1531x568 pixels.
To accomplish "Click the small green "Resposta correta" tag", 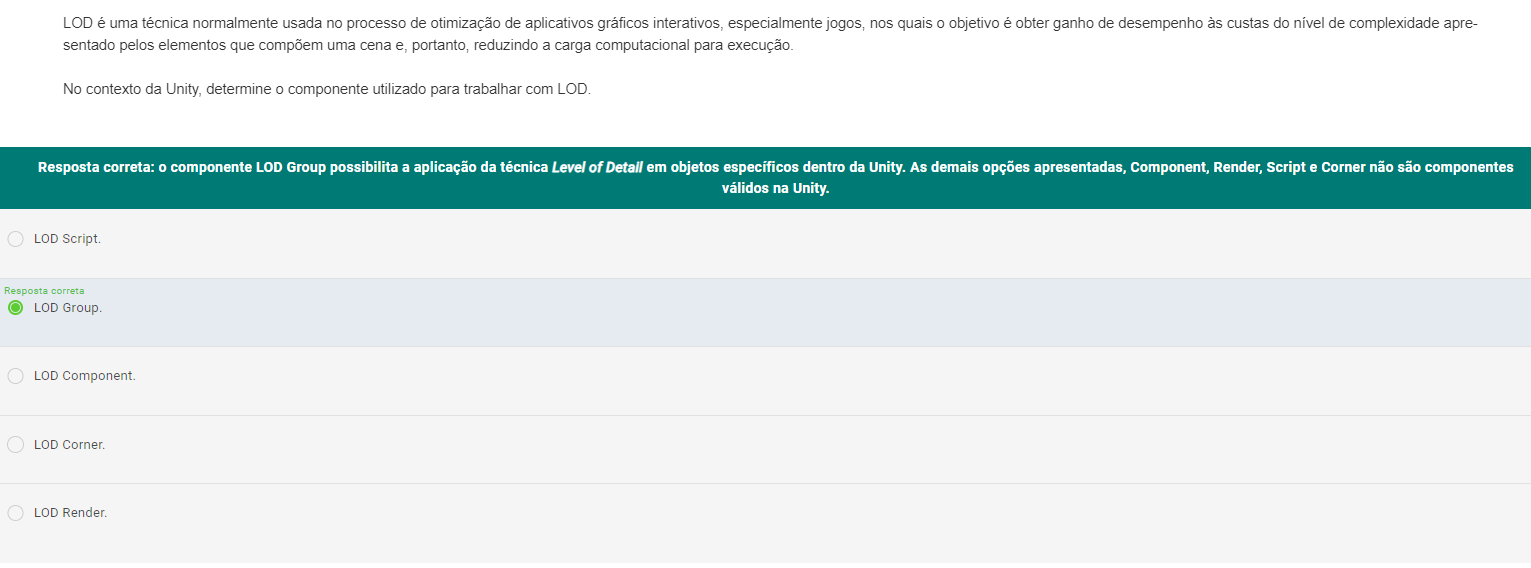I will pyautogui.click(x=44, y=291).
